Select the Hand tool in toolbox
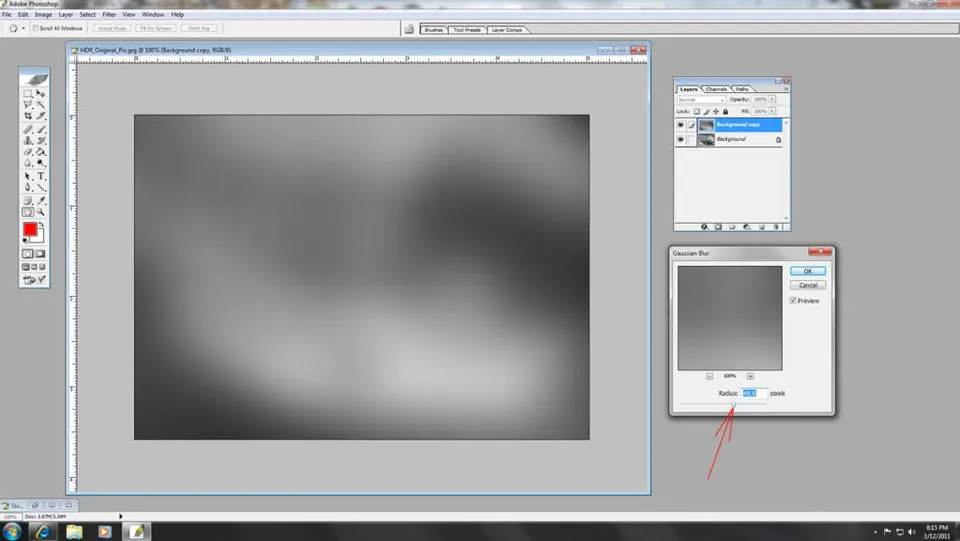This screenshot has width=960, height=541. click(28, 212)
